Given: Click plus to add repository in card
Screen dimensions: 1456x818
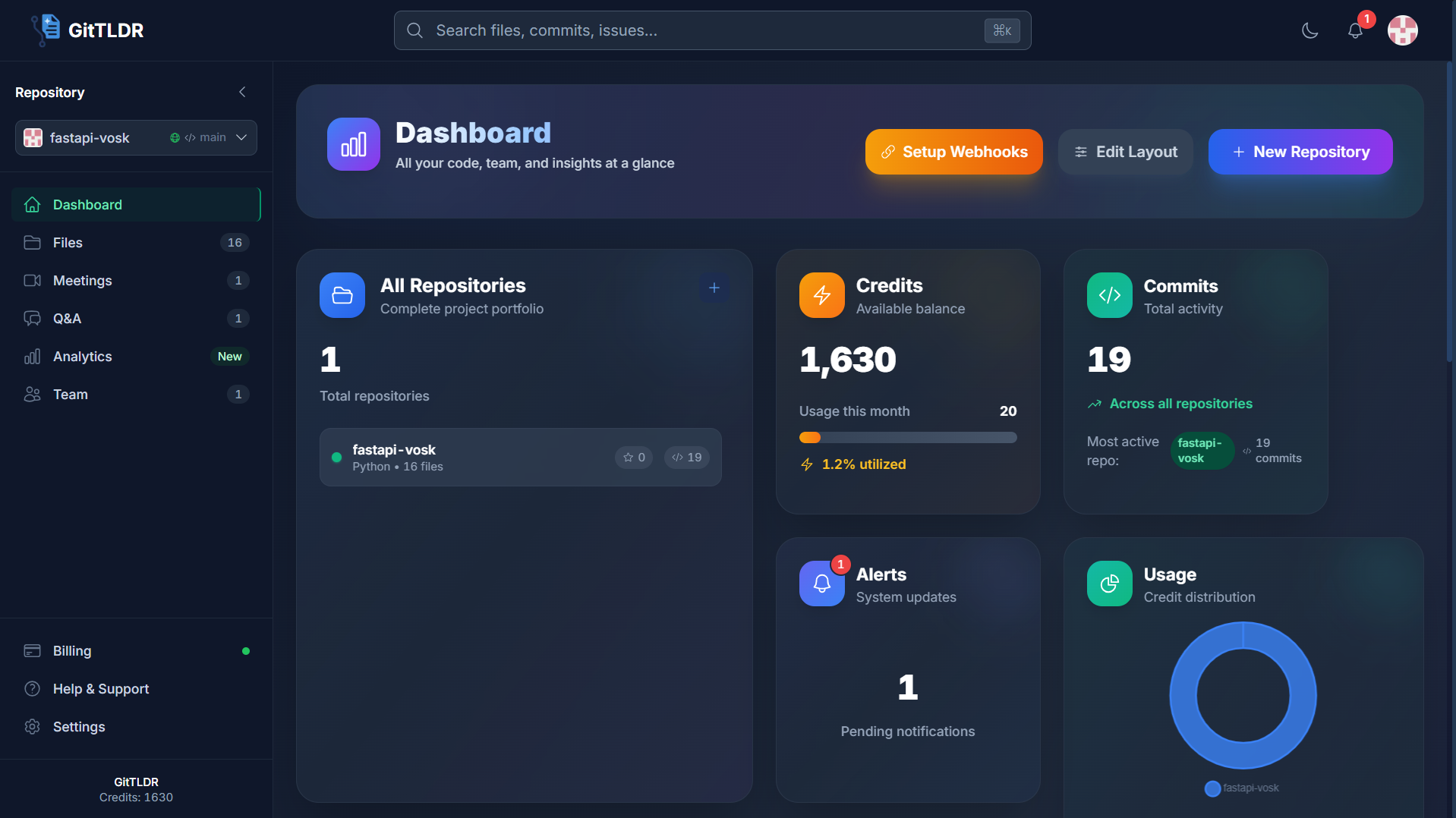Looking at the screenshot, I should [x=714, y=288].
